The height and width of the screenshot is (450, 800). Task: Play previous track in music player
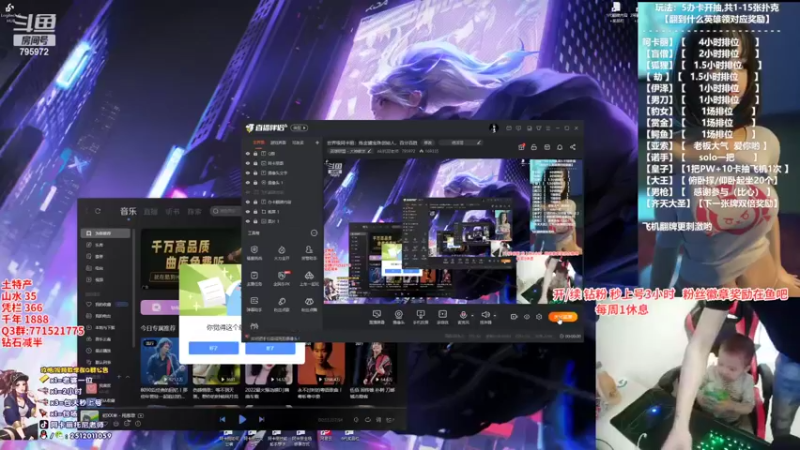[x=222, y=419]
